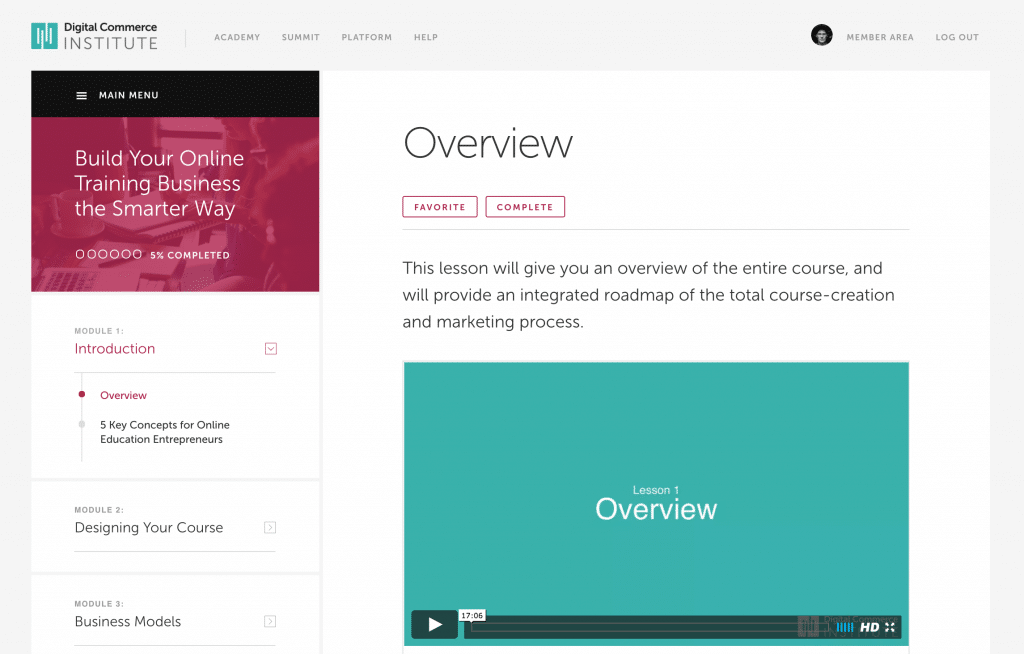Toggle the lesson to COMPLETE
This screenshot has width=1024, height=654.
point(525,206)
